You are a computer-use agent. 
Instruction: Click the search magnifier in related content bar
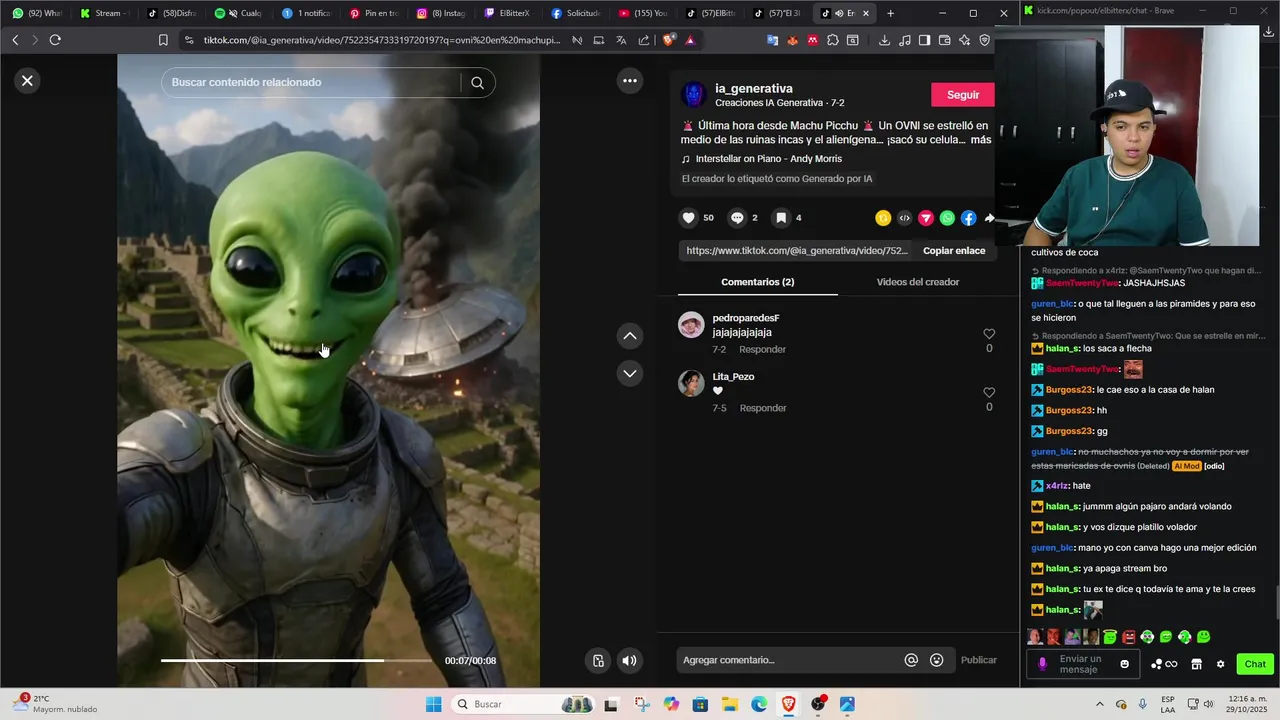(477, 83)
